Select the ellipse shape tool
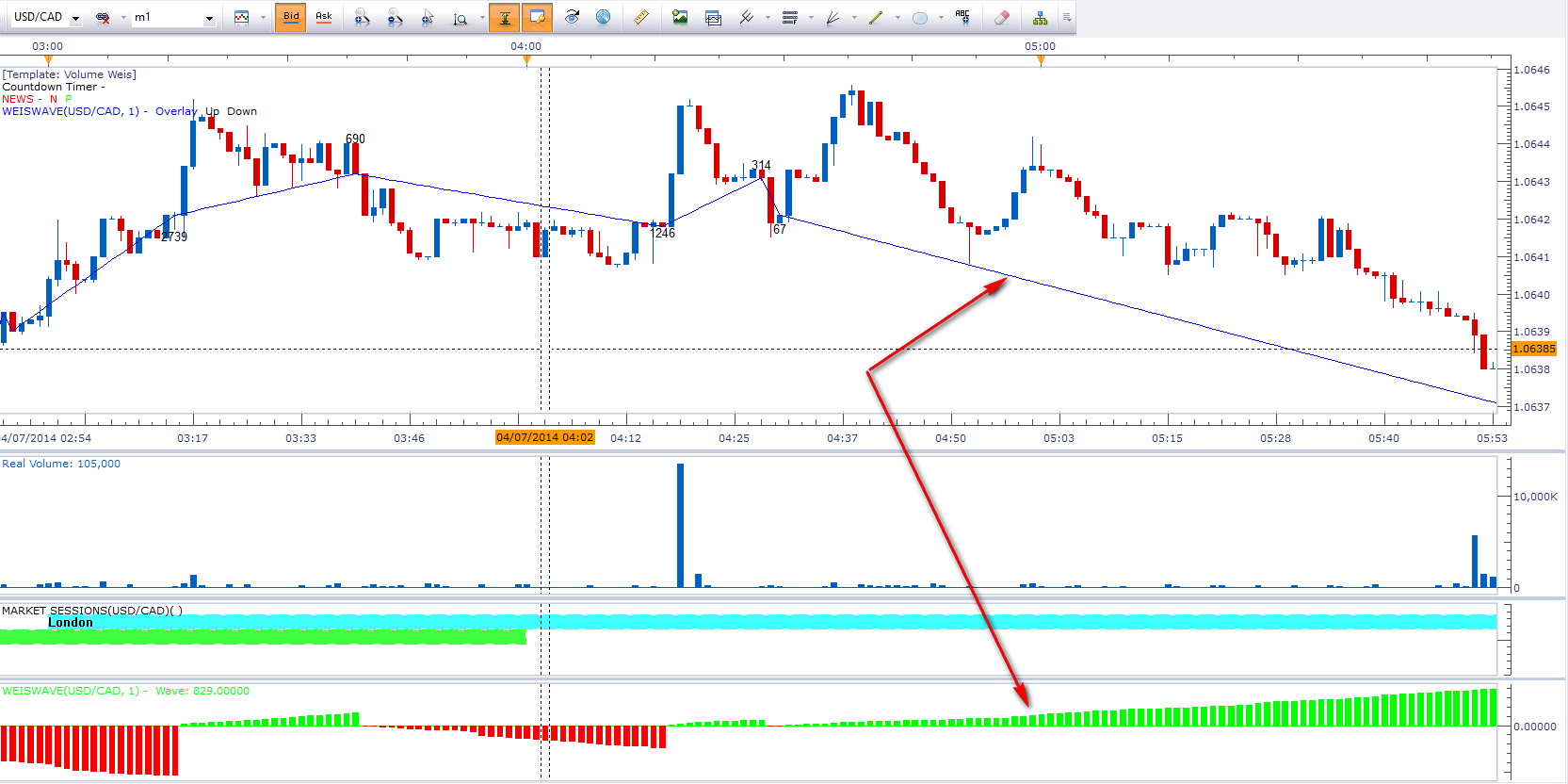 click(x=920, y=17)
